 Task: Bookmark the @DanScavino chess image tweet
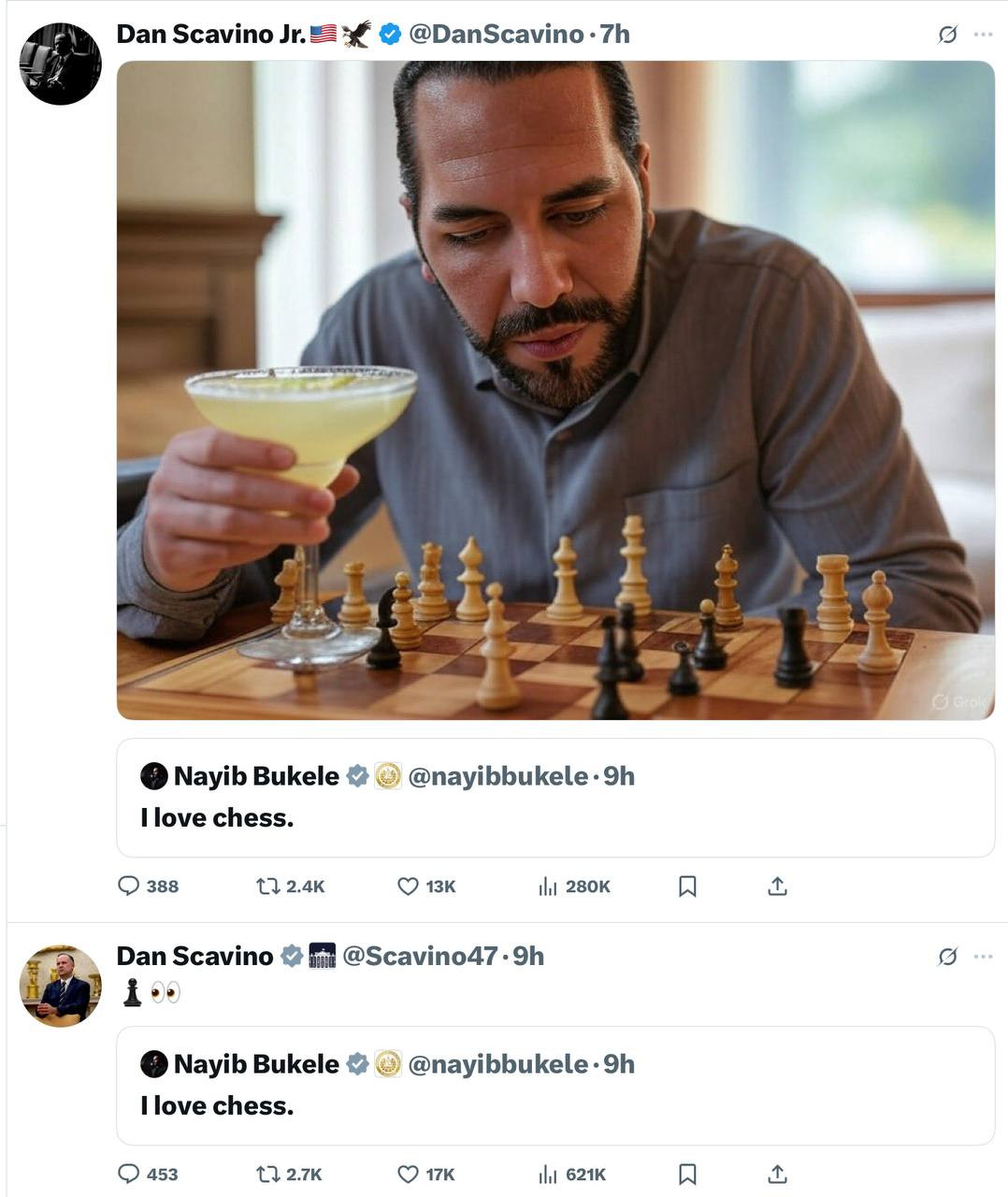(x=687, y=886)
